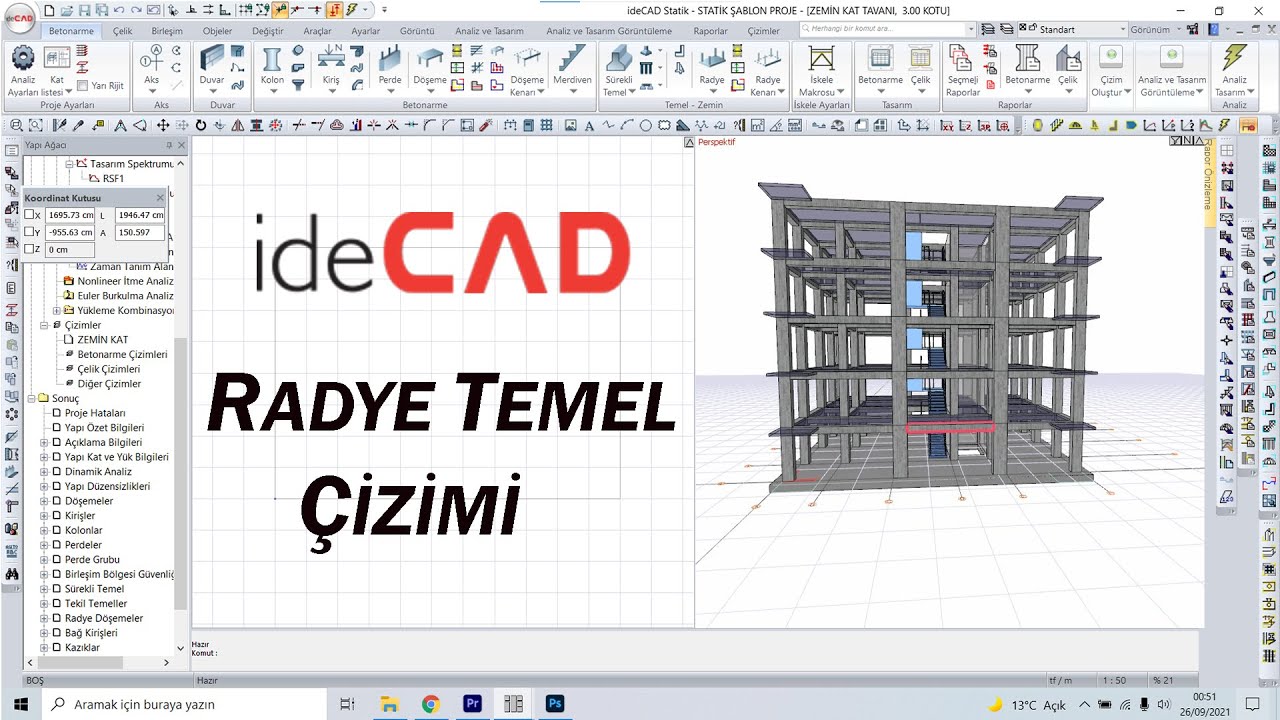Click the Undo arrow in quick access bar

click(x=119, y=10)
